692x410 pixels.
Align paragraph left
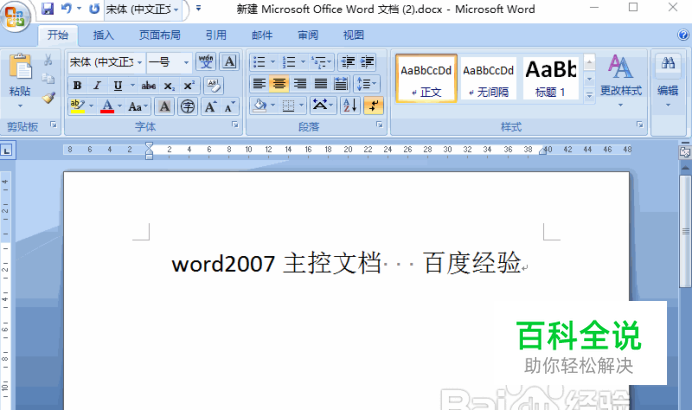tap(259, 84)
